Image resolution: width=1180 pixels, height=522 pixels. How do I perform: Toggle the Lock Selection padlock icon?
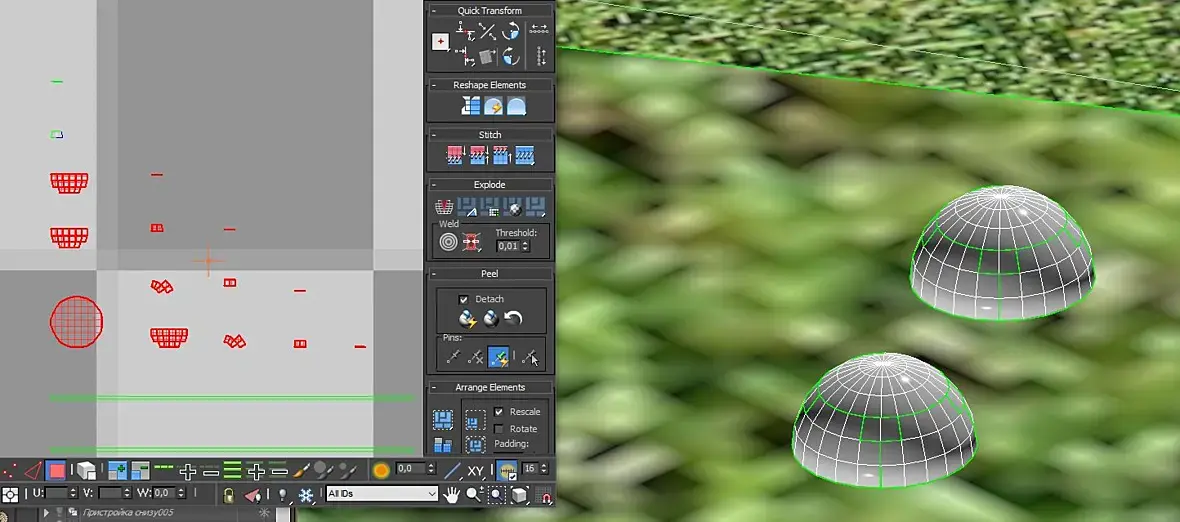point(229,495)
